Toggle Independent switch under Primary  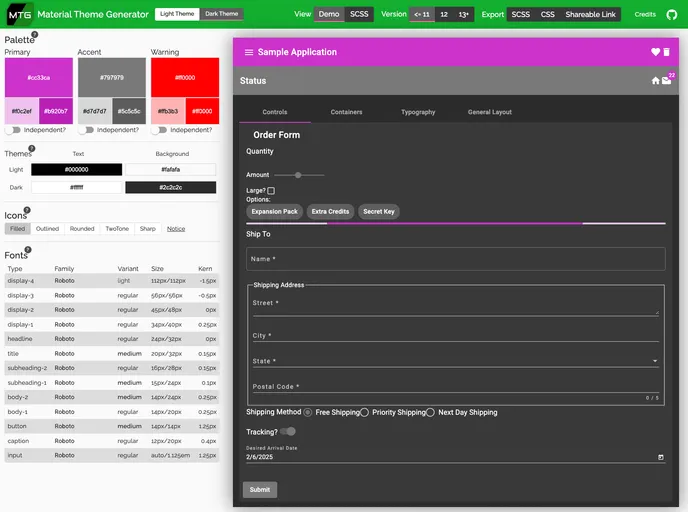pyautogui.click(x=14, y=130)
